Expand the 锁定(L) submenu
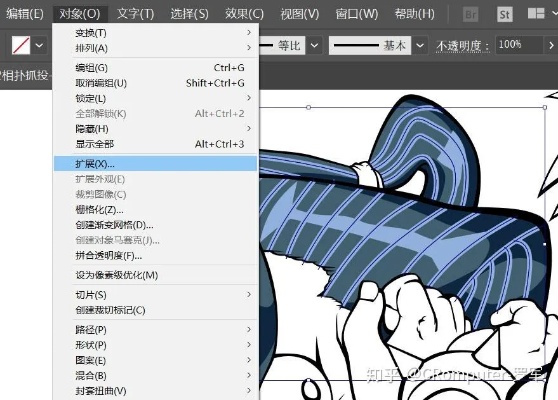 coord(155,98)
